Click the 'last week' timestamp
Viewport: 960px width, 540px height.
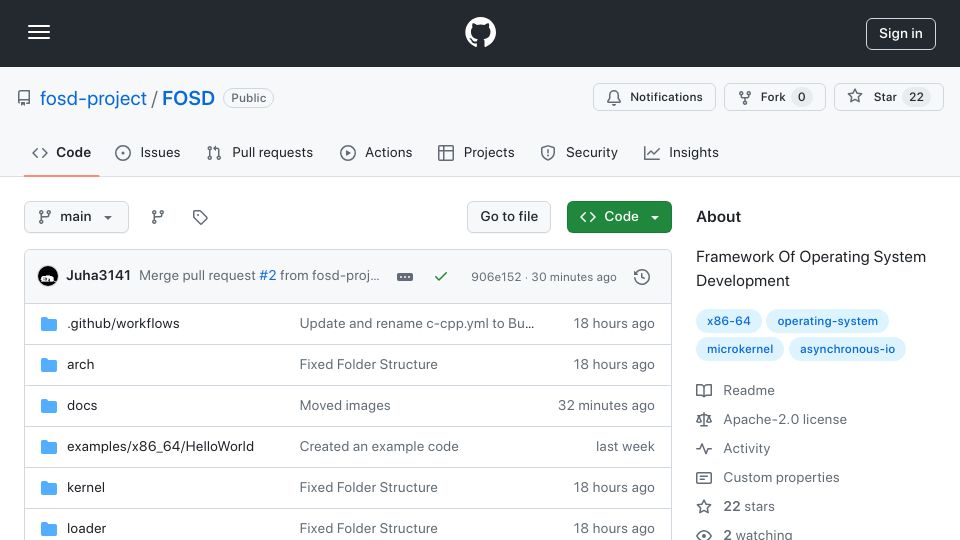tap(625, 446)
